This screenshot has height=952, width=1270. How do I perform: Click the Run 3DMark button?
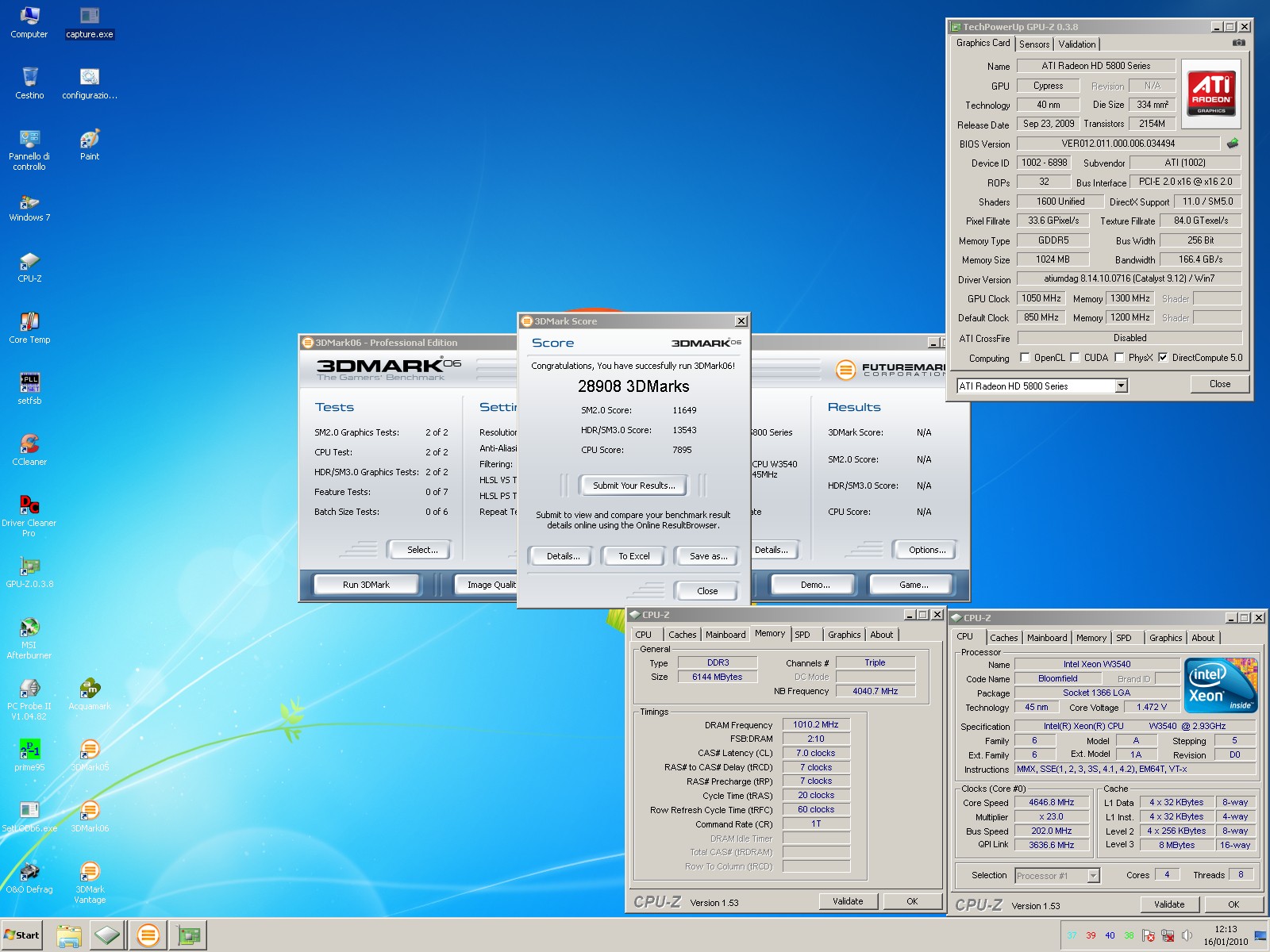[367, 585]
